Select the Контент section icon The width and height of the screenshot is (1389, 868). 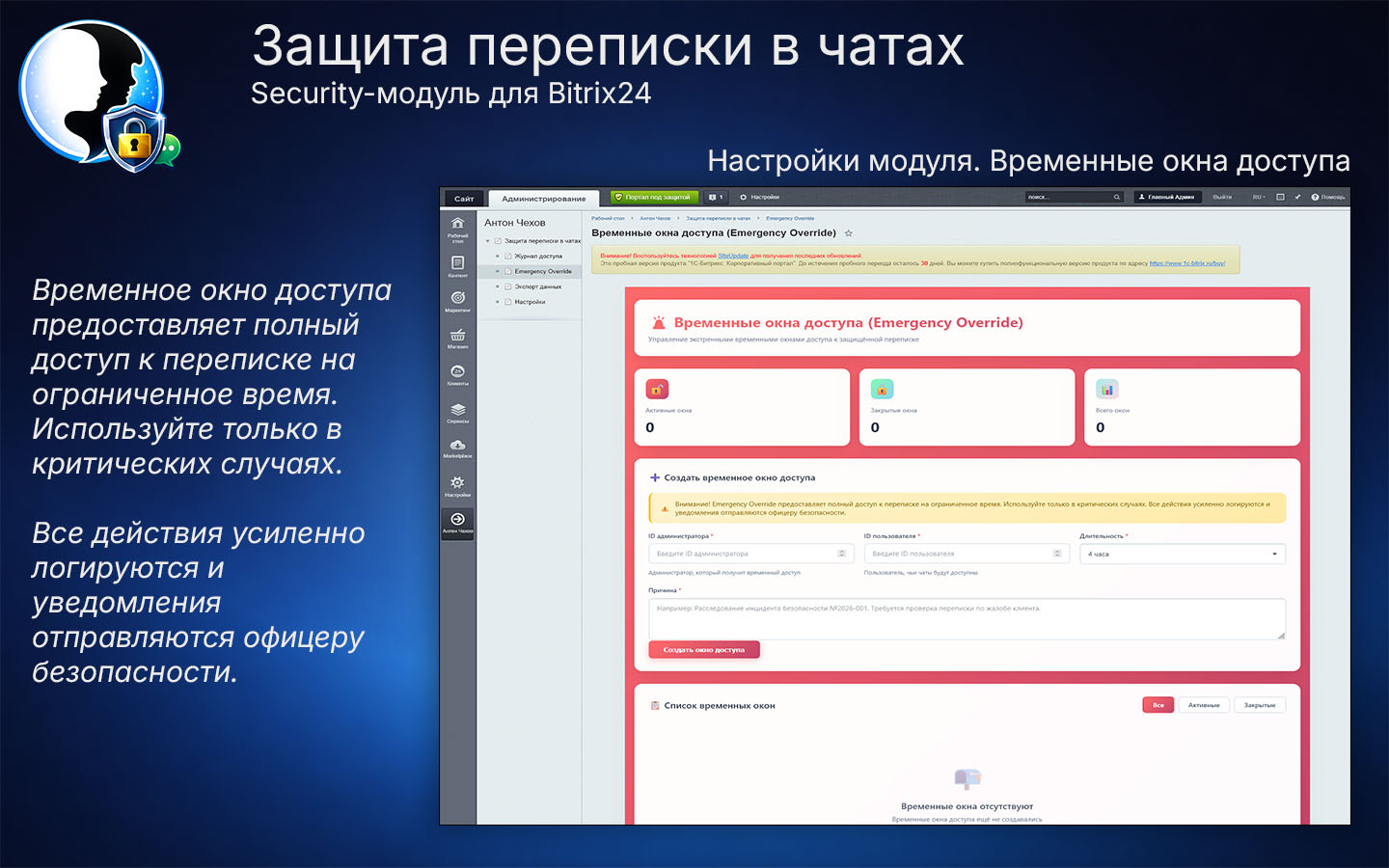(x=457, y=260)
